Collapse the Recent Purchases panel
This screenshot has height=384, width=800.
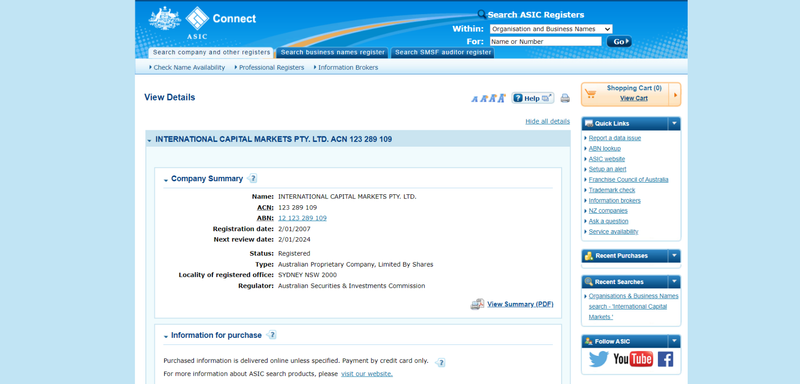point(674,255)
